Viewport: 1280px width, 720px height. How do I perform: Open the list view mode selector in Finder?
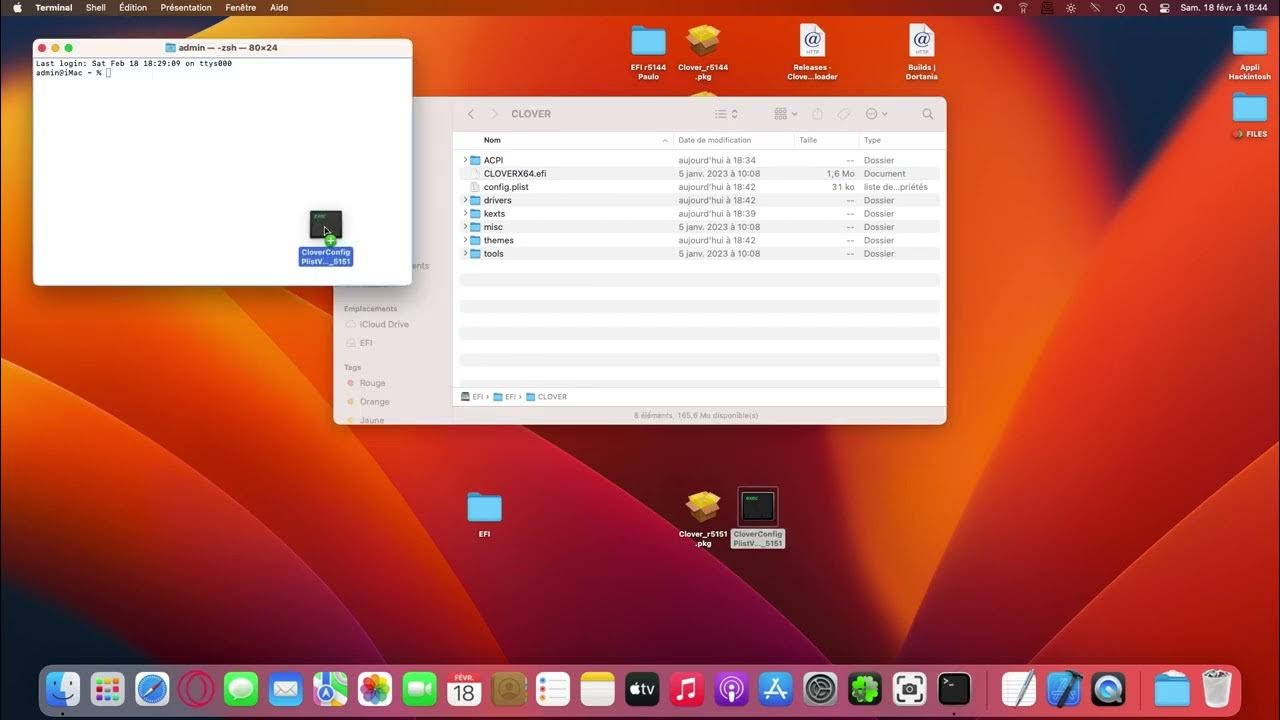pyautogui.click(x=726, y=114)
